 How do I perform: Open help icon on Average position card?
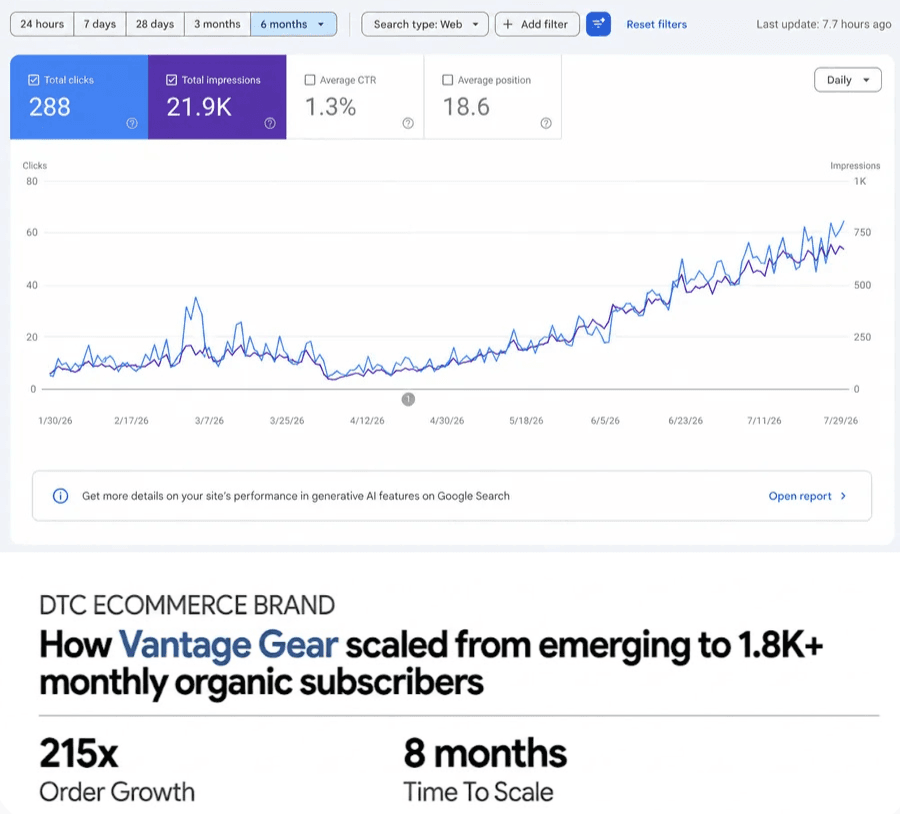click(546, 123)
